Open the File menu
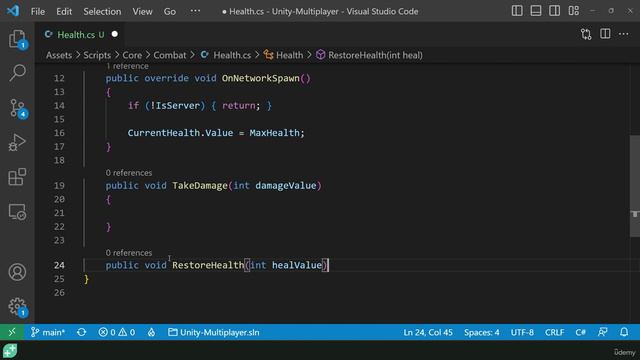 tap(38, 11)
